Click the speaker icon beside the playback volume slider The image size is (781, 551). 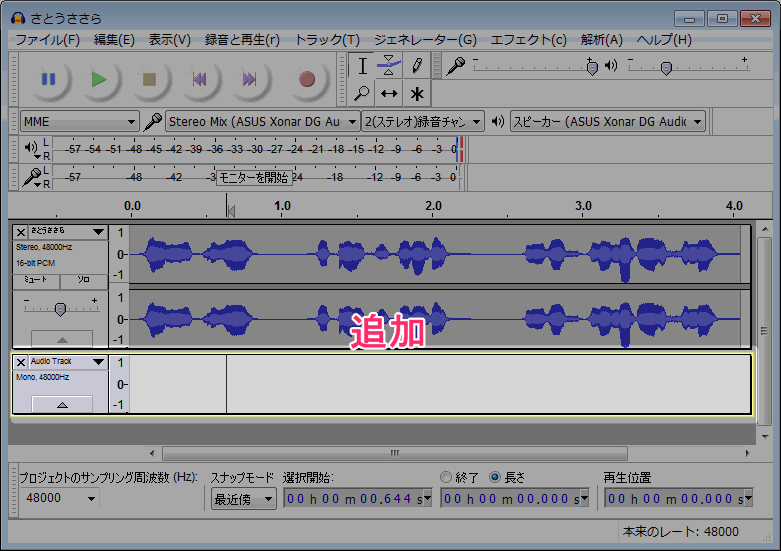(x=611, y=66)
